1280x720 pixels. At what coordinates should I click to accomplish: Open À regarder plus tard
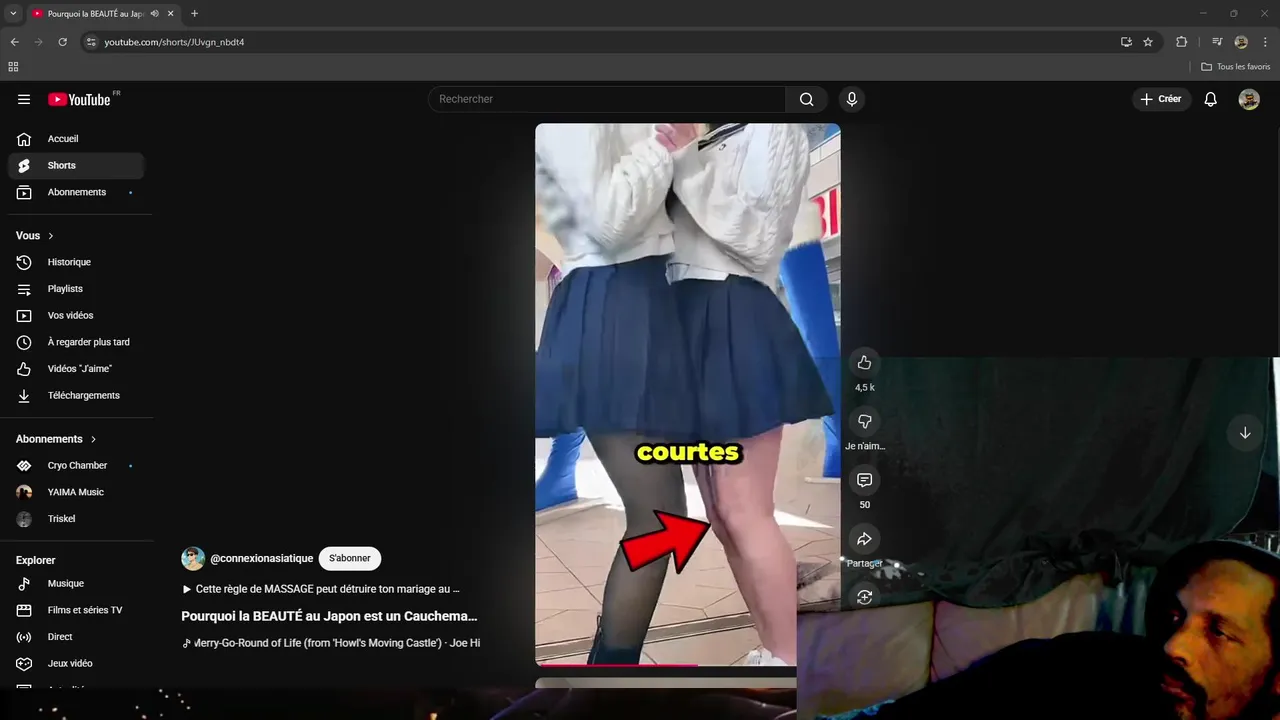click(76, 342)
